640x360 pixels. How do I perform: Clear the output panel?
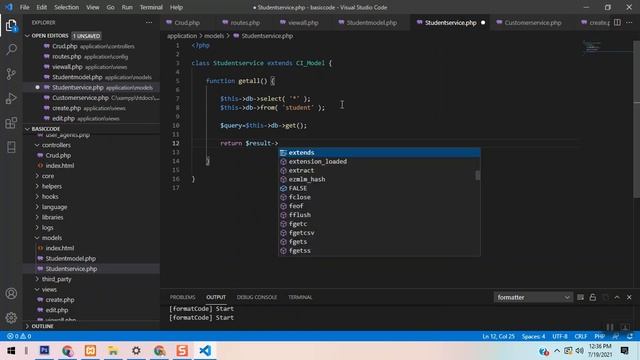(x=580, y=297)
